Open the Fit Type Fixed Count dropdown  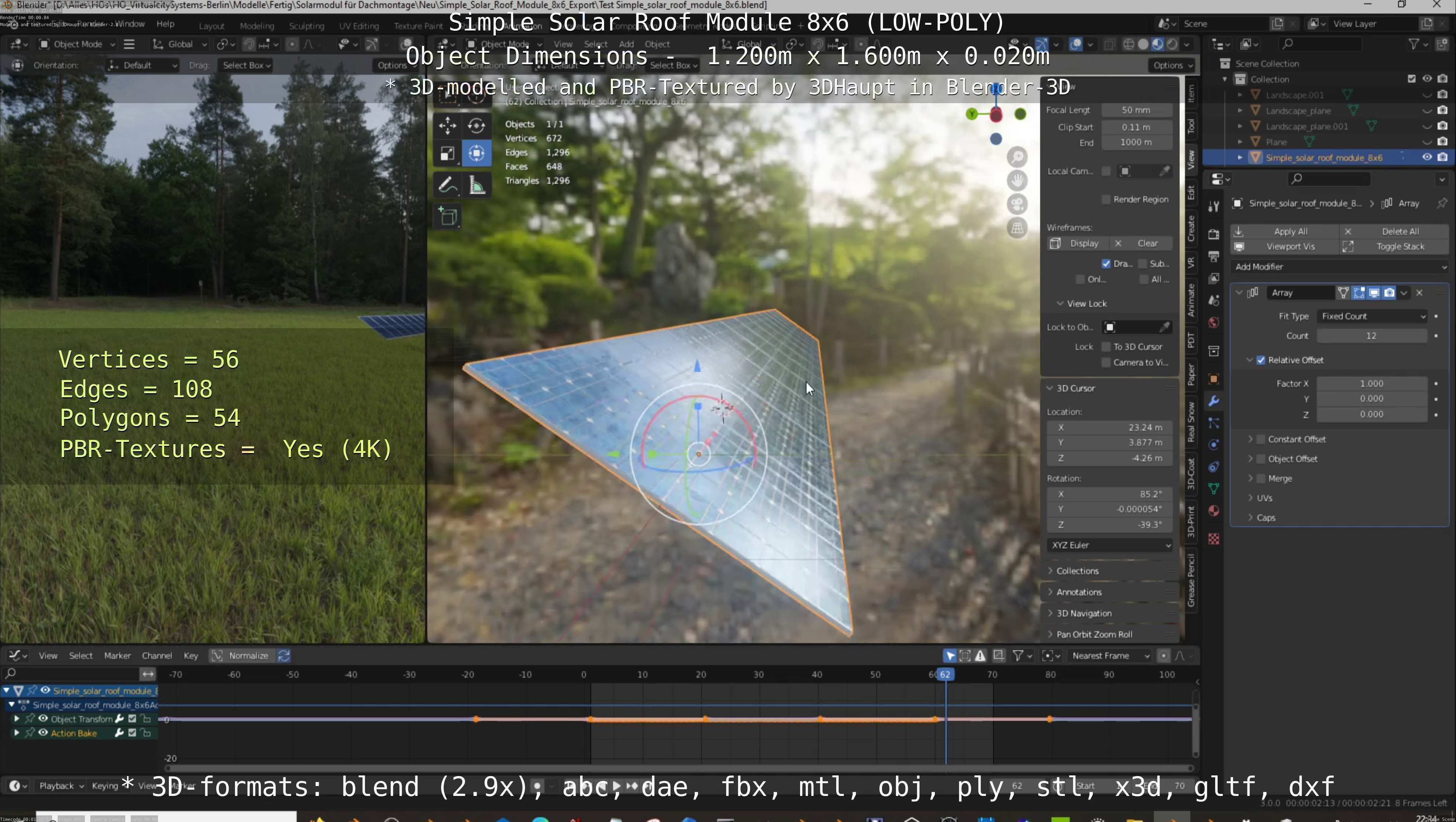(x=1372, y=316)
